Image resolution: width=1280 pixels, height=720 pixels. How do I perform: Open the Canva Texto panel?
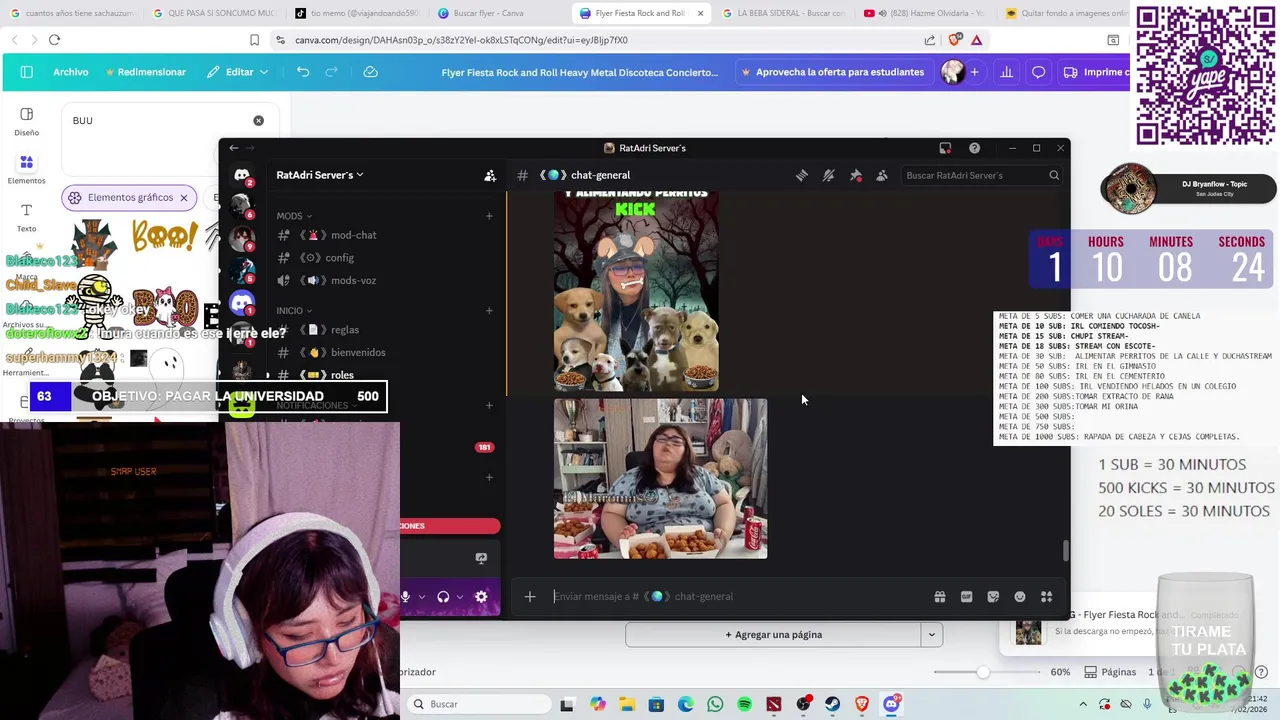point(26,217)
